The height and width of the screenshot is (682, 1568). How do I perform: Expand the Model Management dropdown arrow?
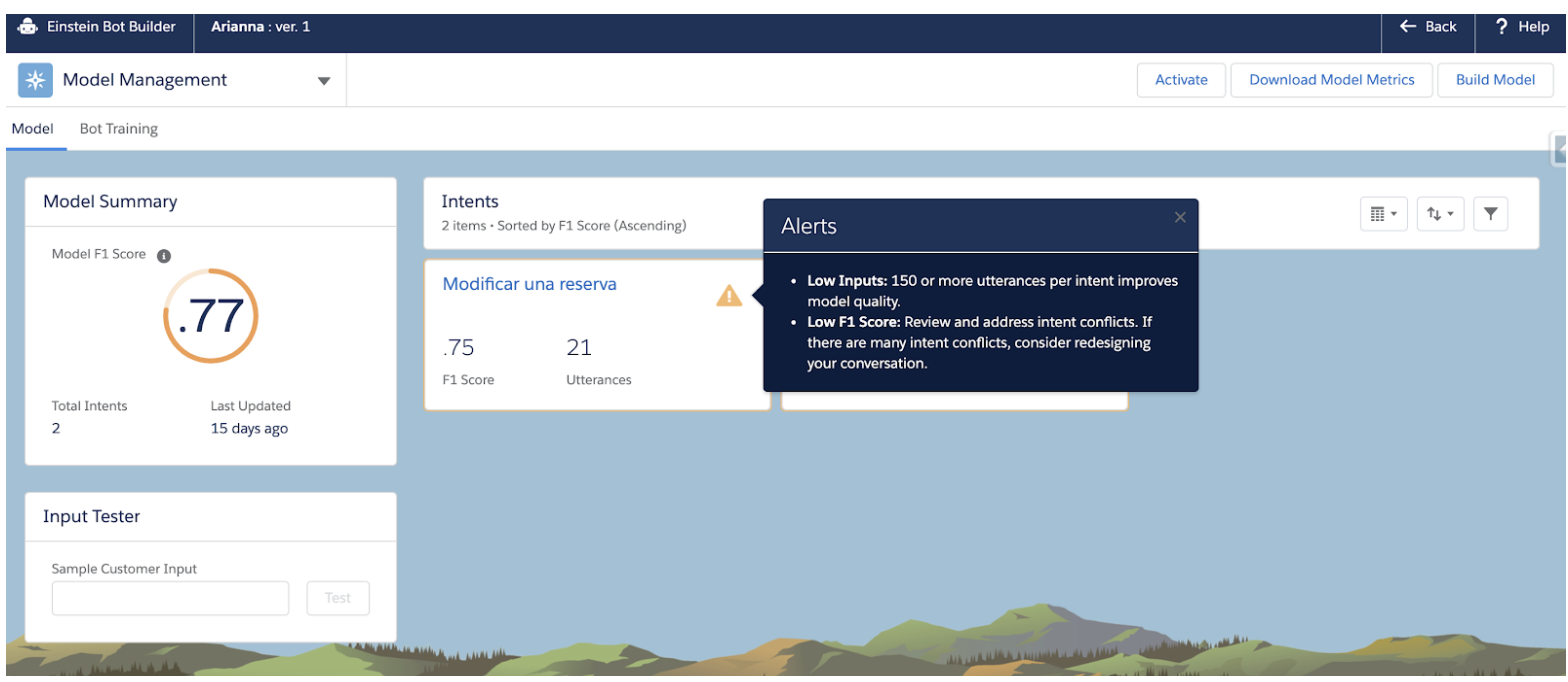pyautogui.click(x=323, y=81)
